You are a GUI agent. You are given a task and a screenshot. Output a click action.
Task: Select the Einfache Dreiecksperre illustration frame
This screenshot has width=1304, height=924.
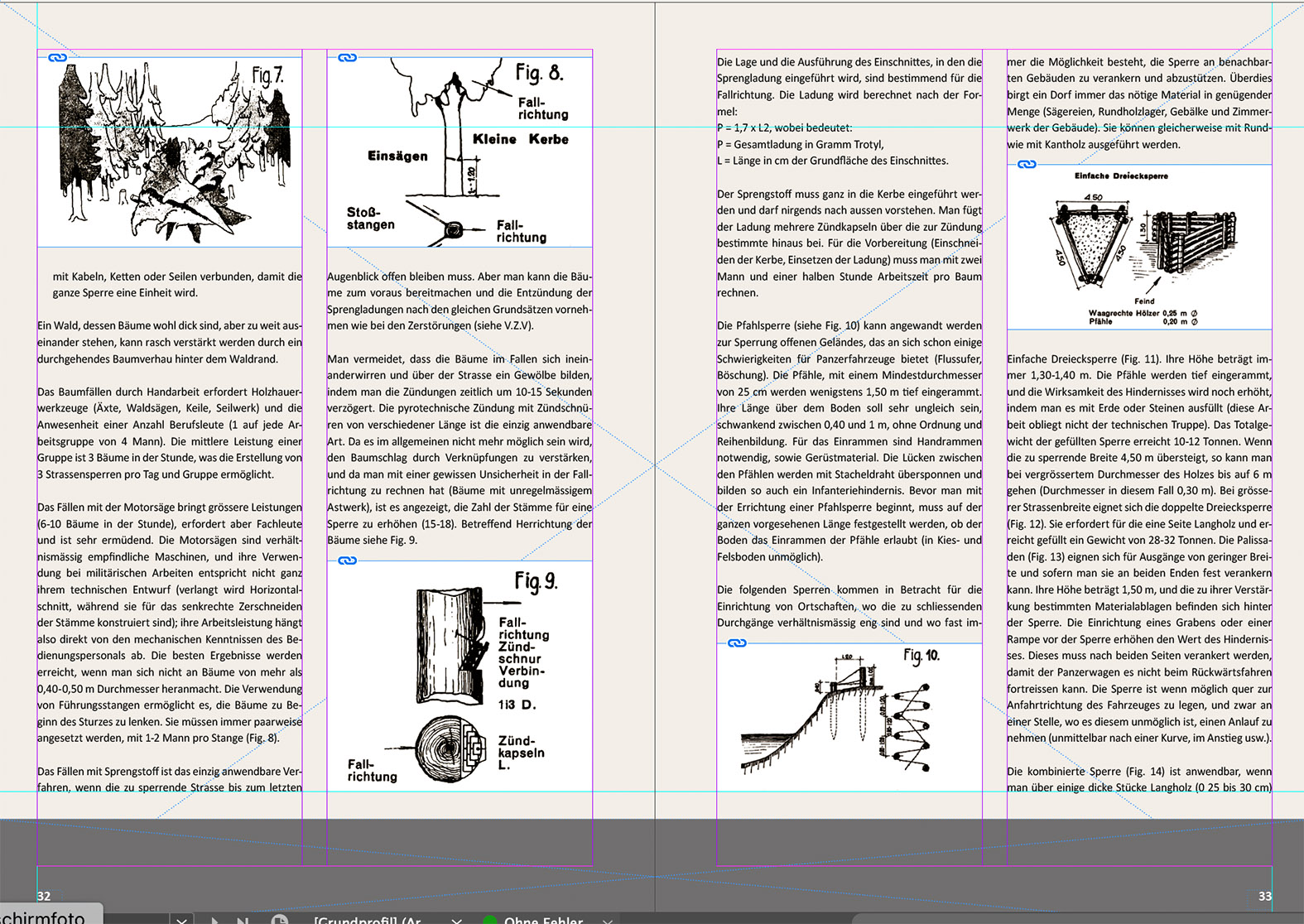pyautogui.click(x=1139, y=247)
